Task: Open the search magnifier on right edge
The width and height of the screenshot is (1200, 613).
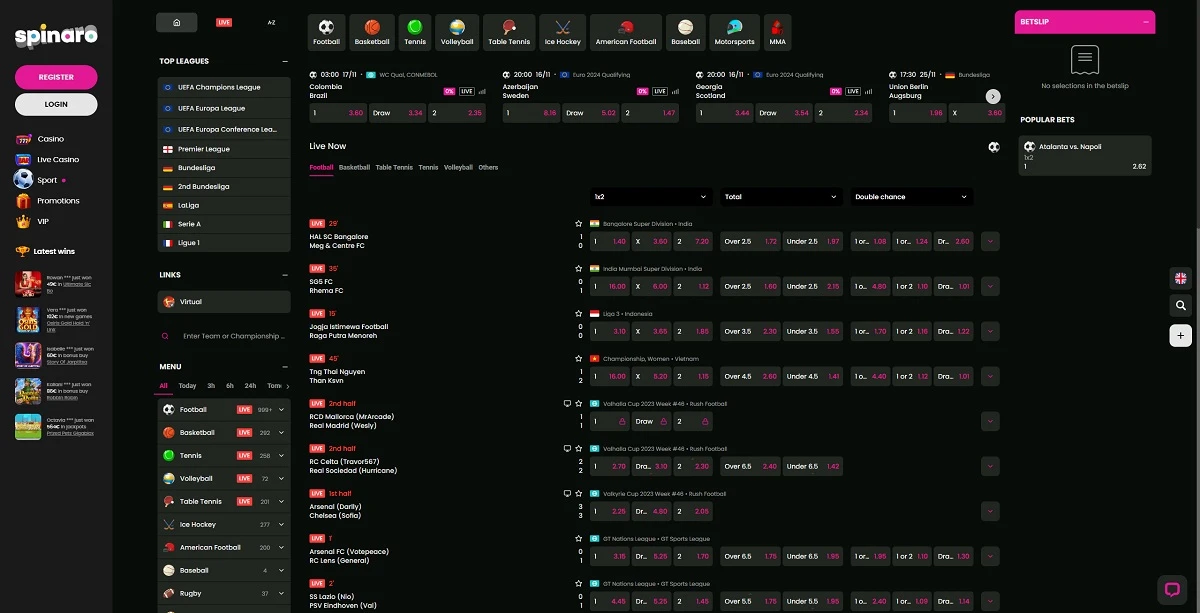Action: [1181, 306]
